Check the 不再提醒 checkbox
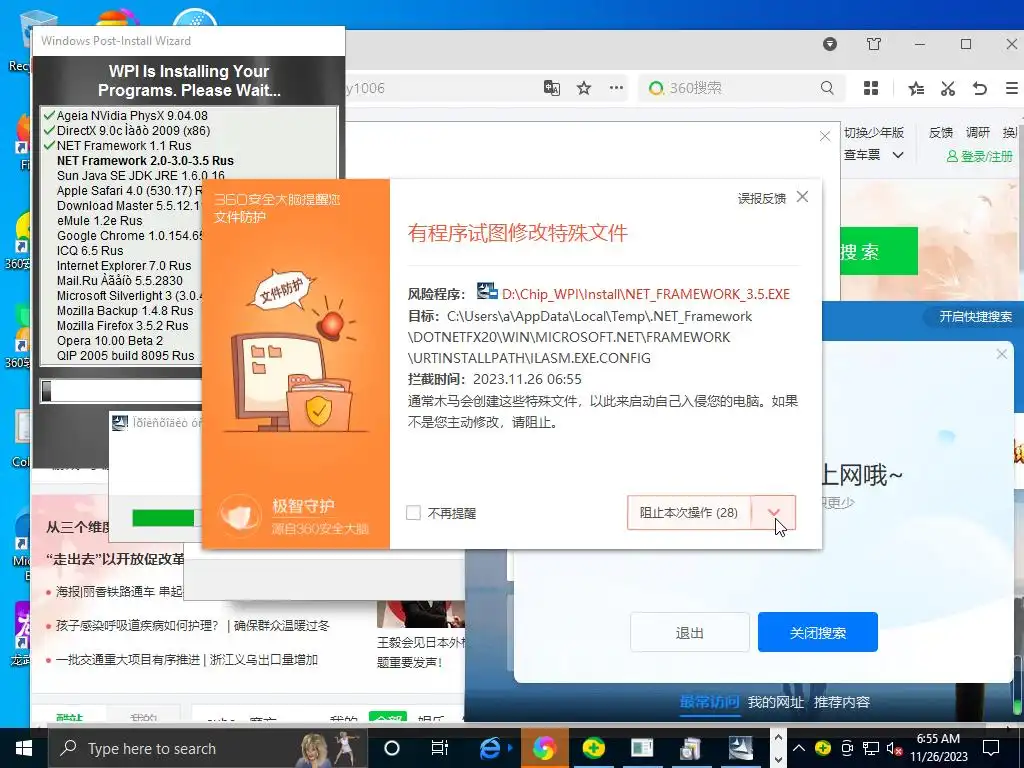The image size is (1024, 768). (413, 513)
